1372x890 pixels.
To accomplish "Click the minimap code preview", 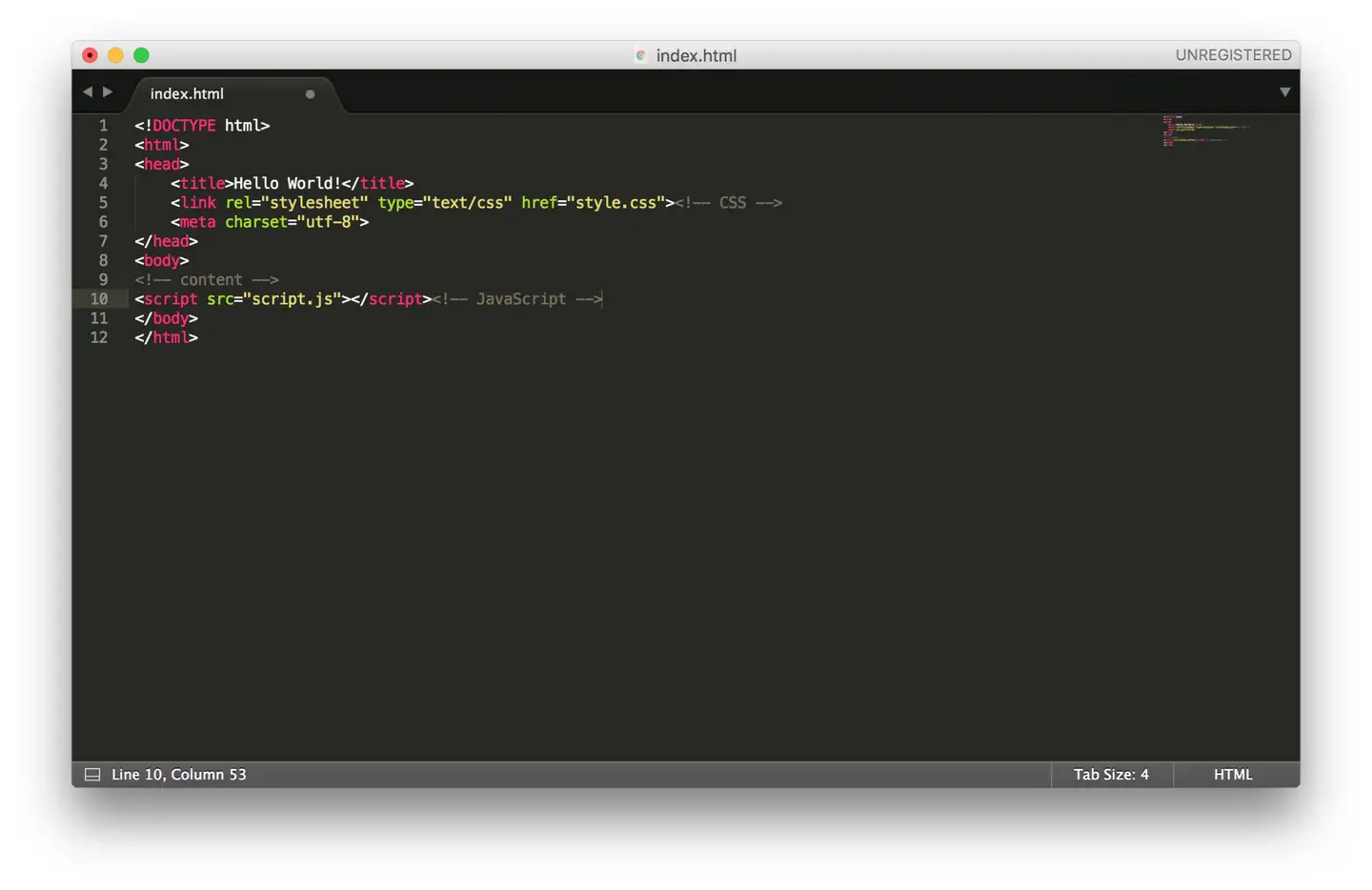I will 1205,131.
